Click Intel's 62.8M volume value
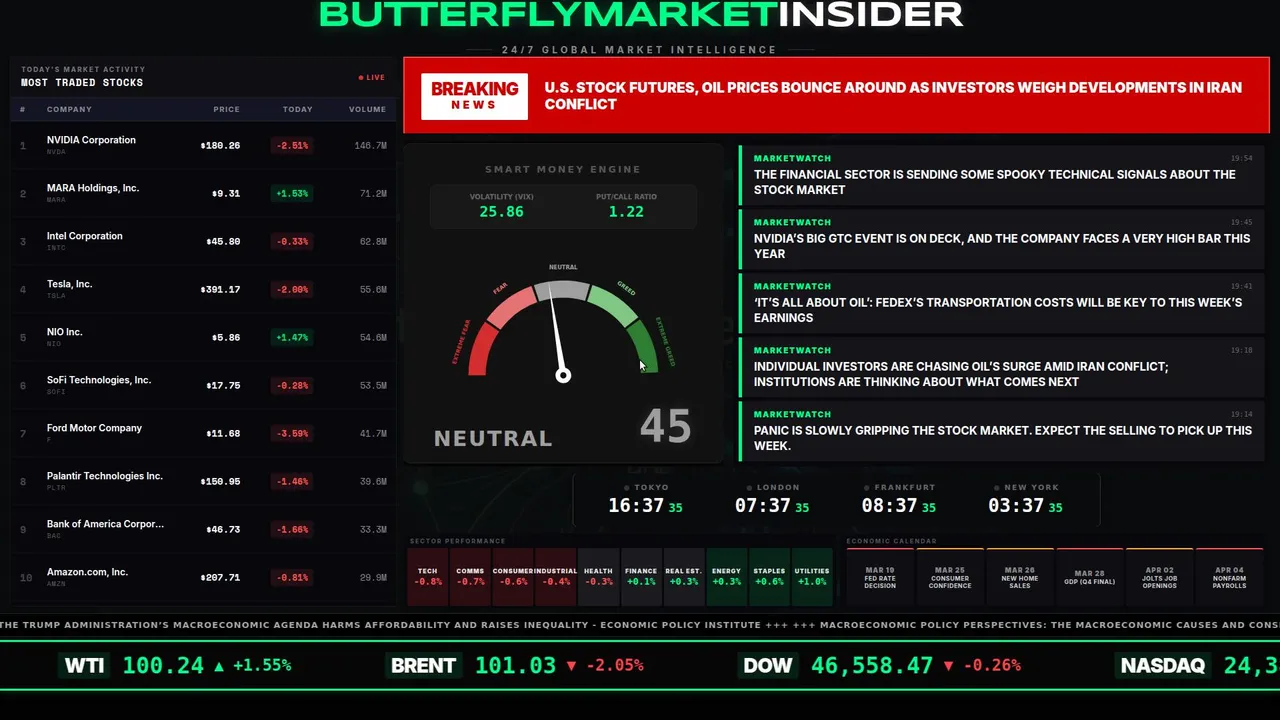The height and width of the screenshot is (720, 1280). [373, 241]
